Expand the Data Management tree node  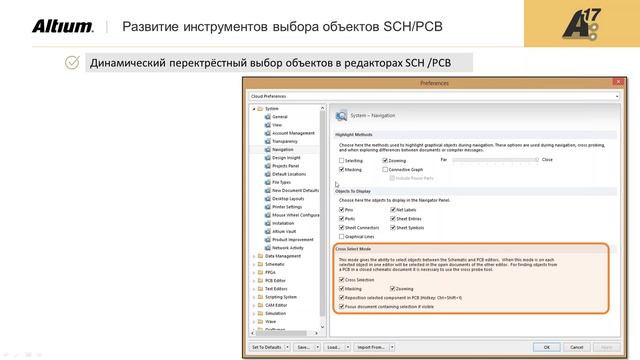(254, 256)
